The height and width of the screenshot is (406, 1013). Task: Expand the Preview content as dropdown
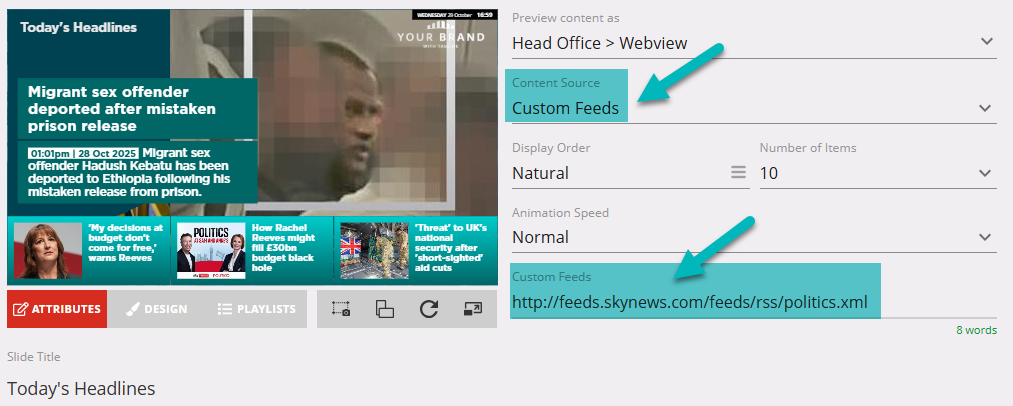tap(986, 42)
